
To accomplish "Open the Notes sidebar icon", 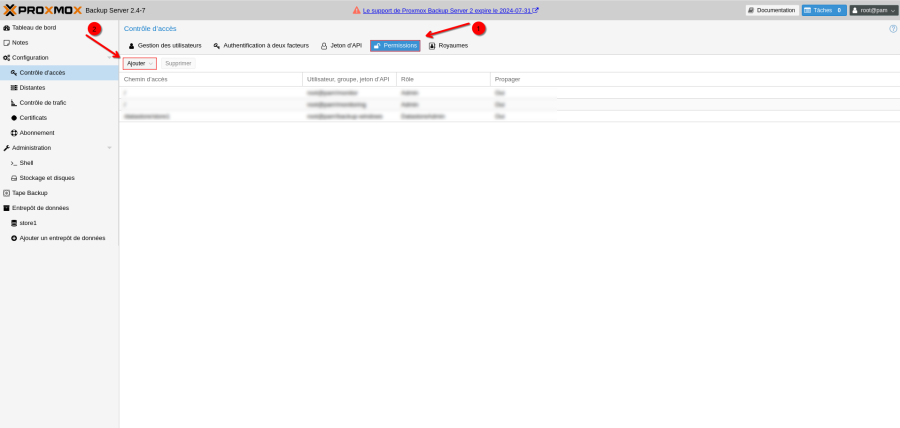I will [x=6, y=42].
